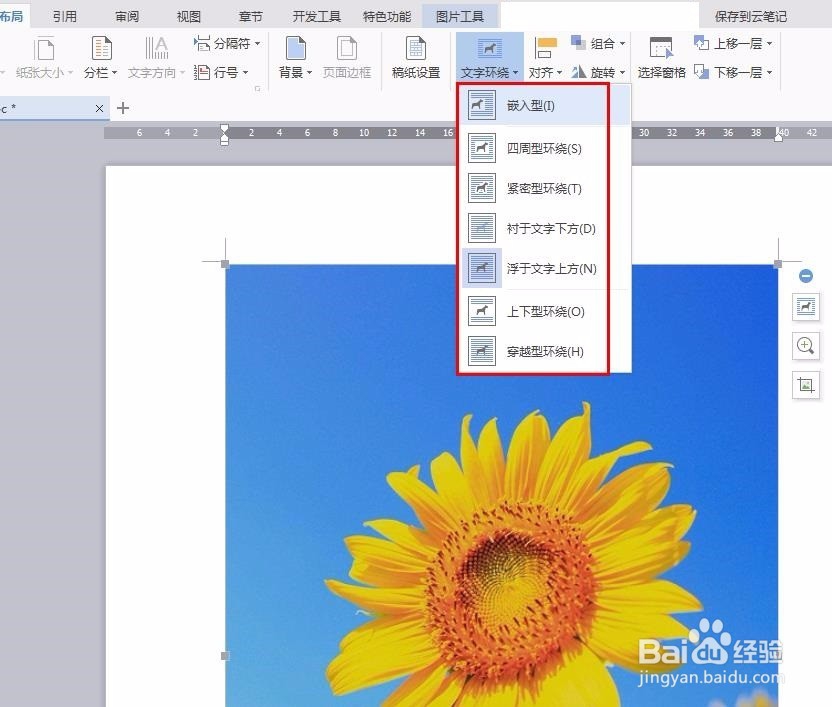The height and width of the screenshot is (707, 832).
Task: Expand the 对齐 dropdown arrow
Action: (559, 72)
